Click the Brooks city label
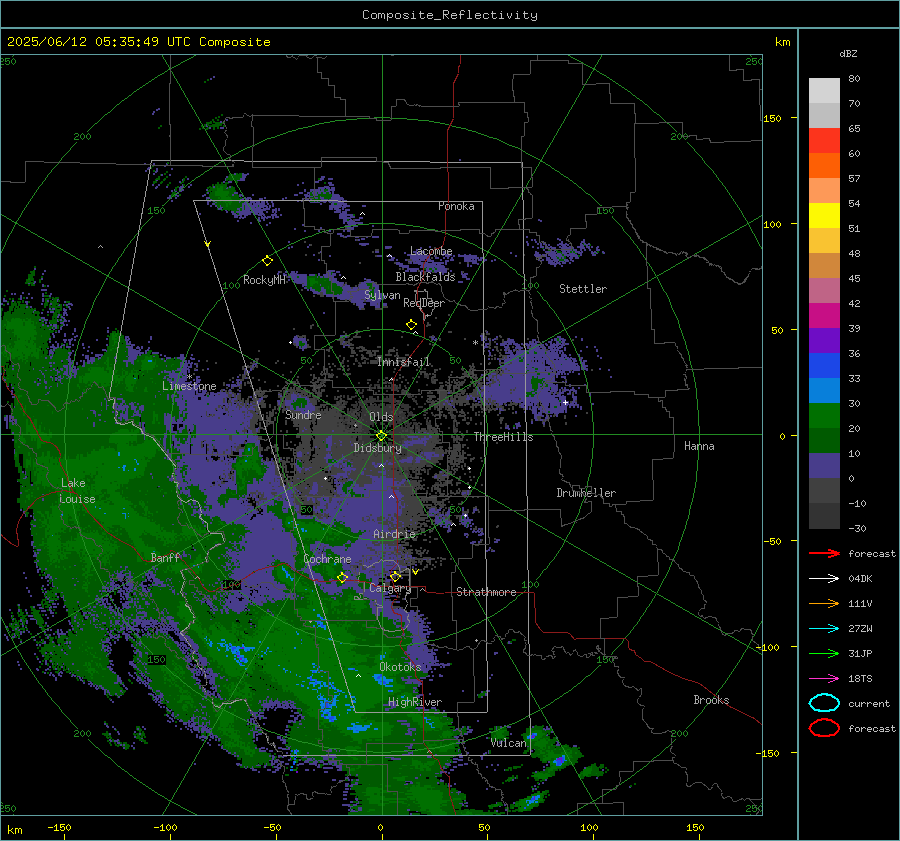 (x=711, y=700)
